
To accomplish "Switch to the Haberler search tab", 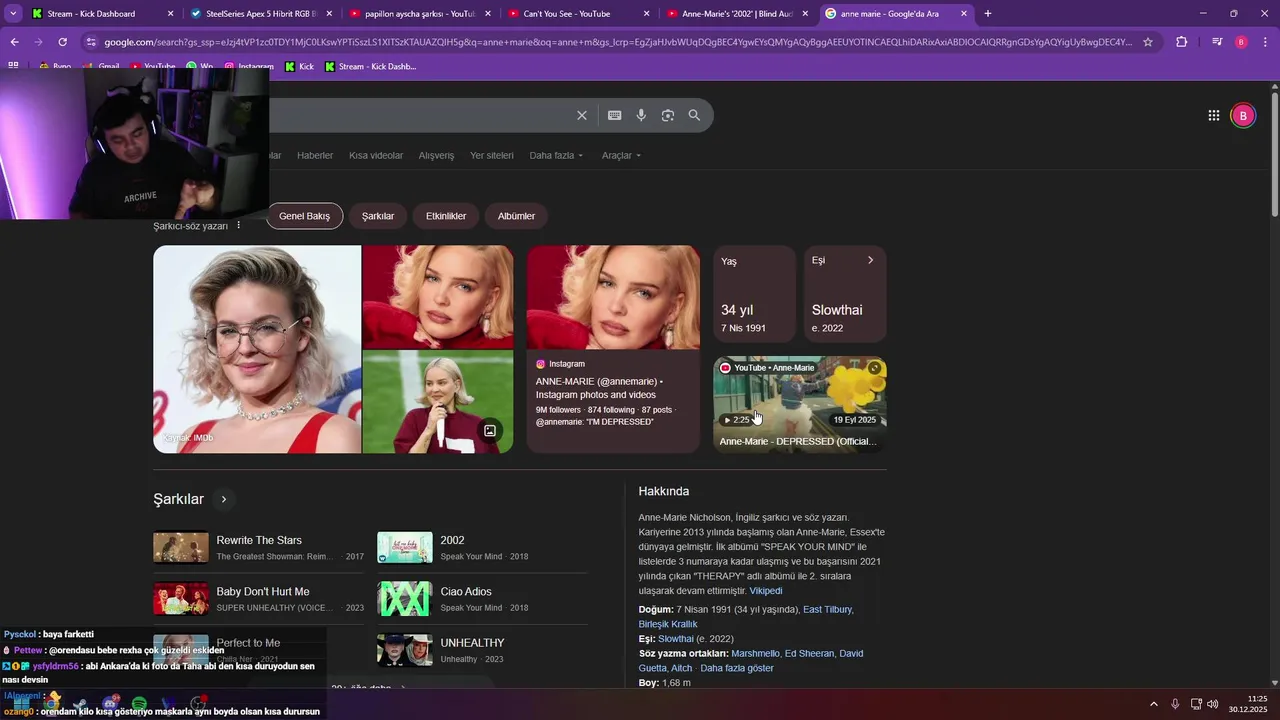I will [315, 155].
